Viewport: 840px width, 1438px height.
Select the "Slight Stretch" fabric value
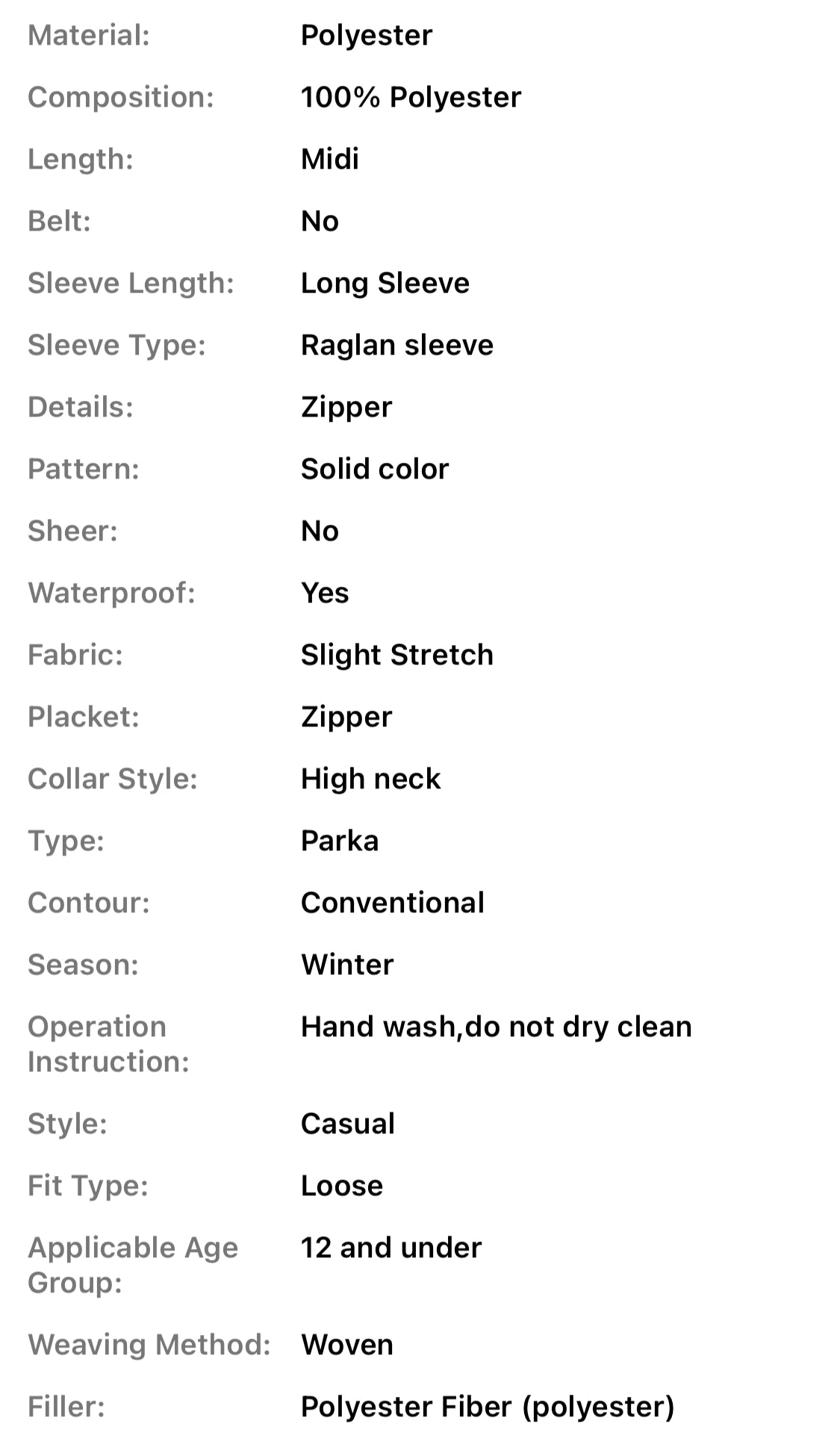coord(396,655)
